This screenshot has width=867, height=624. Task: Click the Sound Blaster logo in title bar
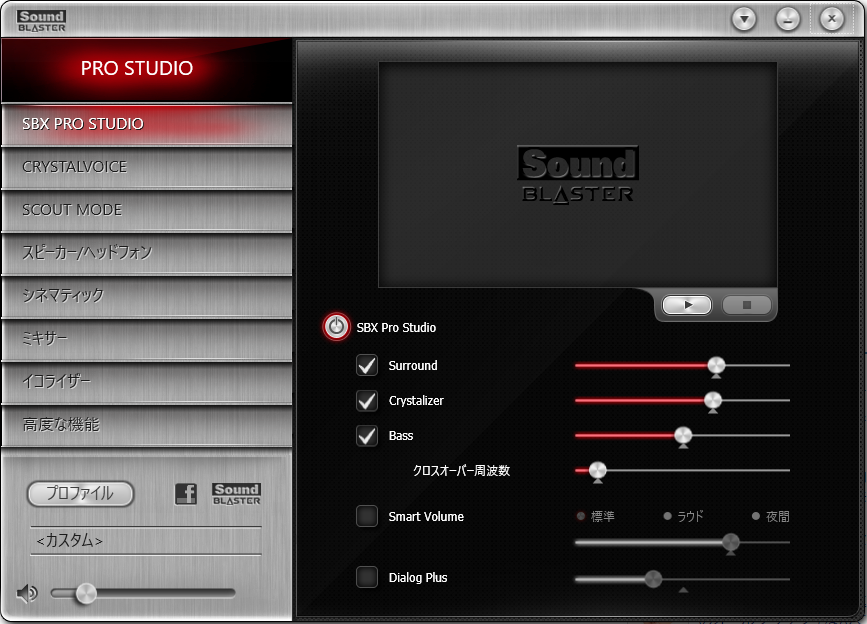(41, 21)
